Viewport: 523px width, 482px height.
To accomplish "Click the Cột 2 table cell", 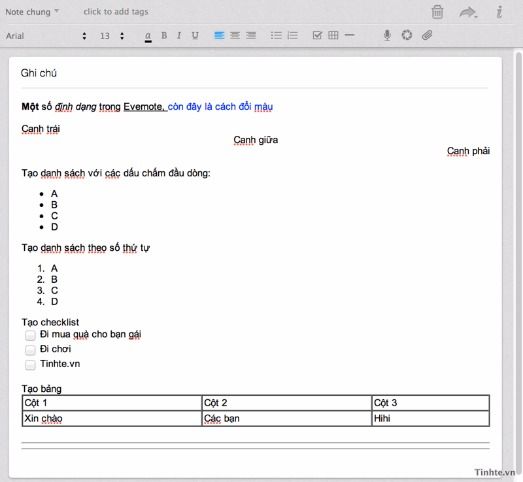I will pyautogui.click(x=287, y=403).
